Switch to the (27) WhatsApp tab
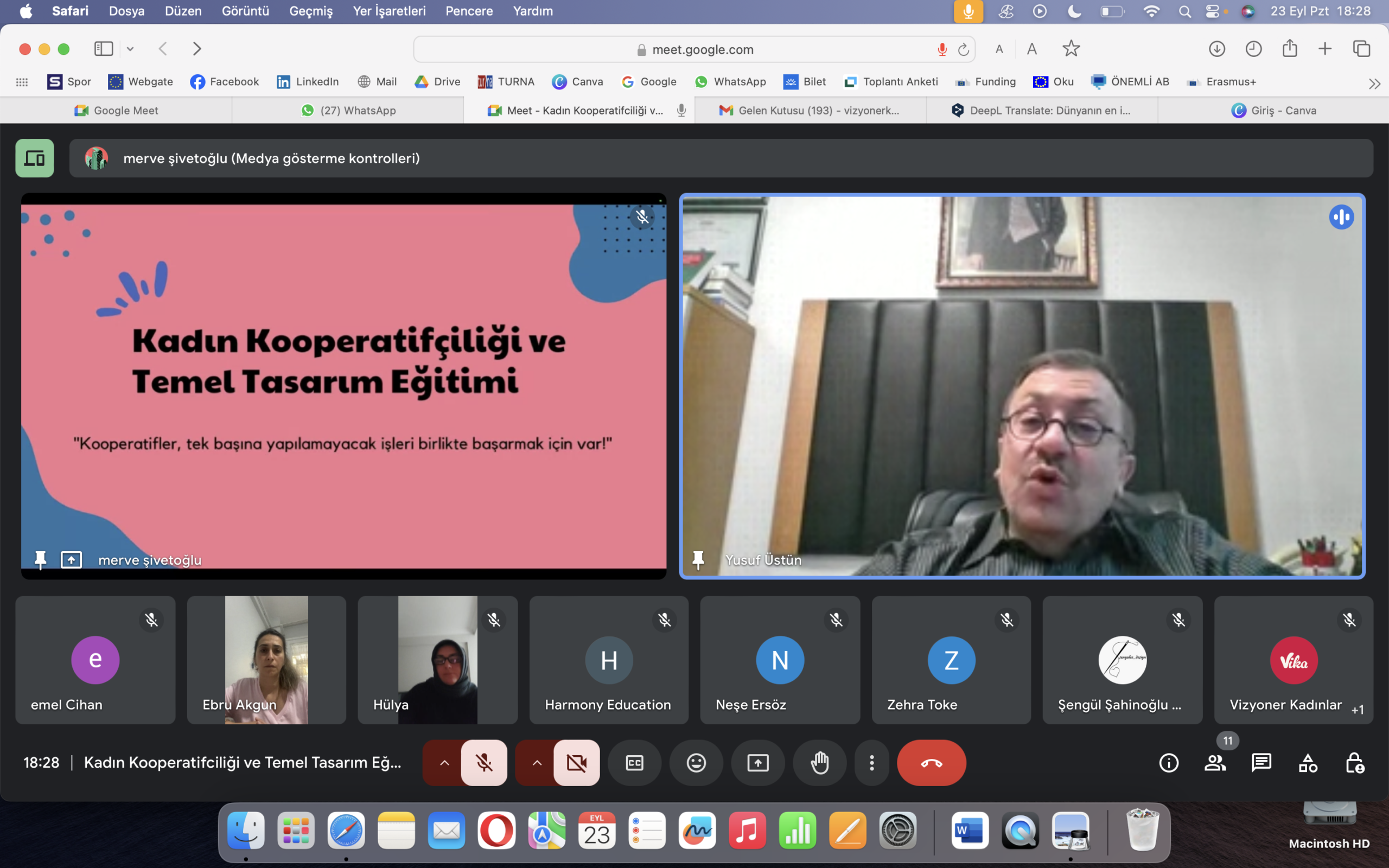This screenshot has width=1389, height=868. [x=348, y=110]
